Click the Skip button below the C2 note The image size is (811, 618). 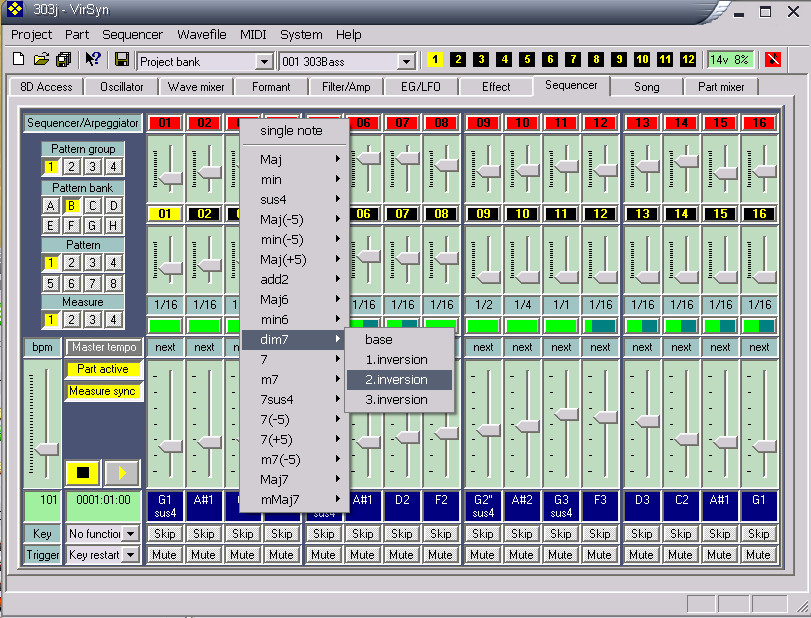tap(681, 533)
